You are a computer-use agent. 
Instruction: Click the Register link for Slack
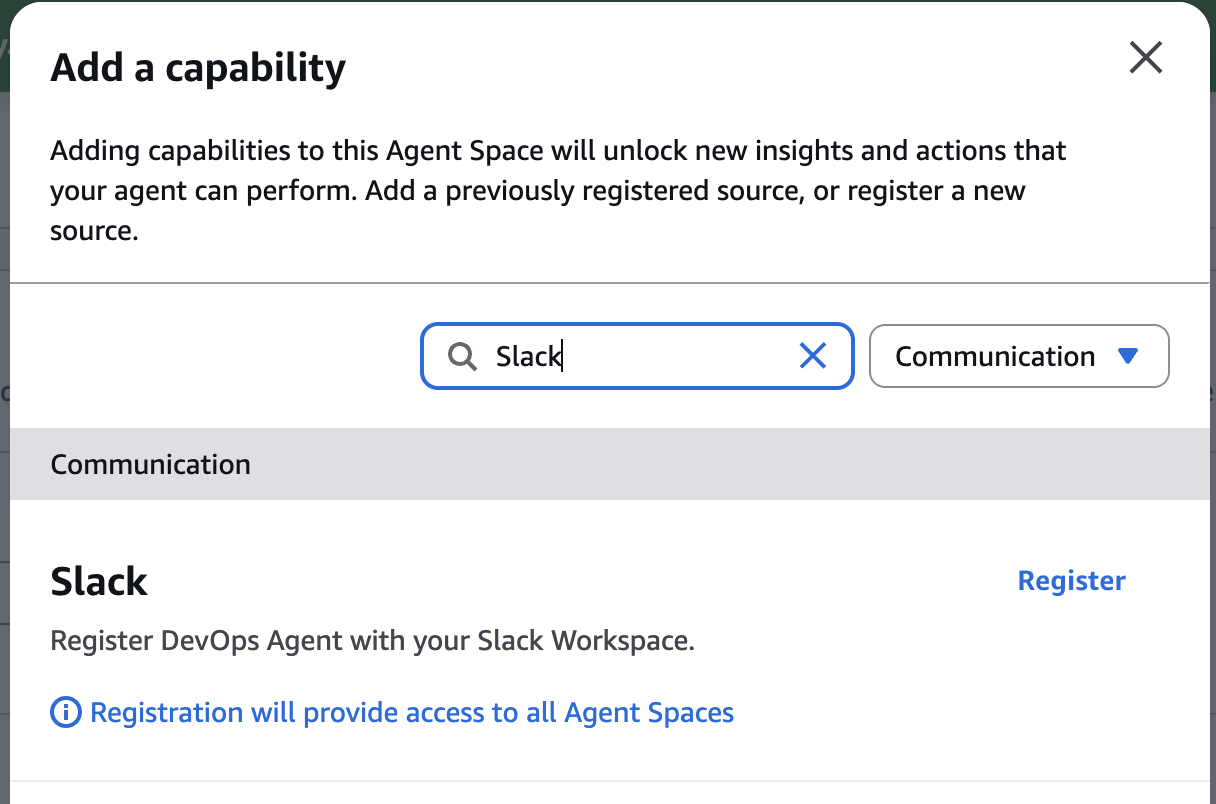pyautogui.click(x=1071, y=581)
